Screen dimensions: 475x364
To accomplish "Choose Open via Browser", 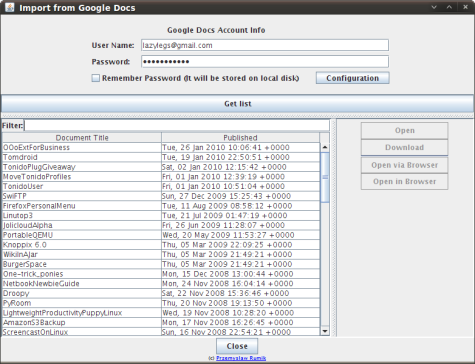I will point(404,165).
